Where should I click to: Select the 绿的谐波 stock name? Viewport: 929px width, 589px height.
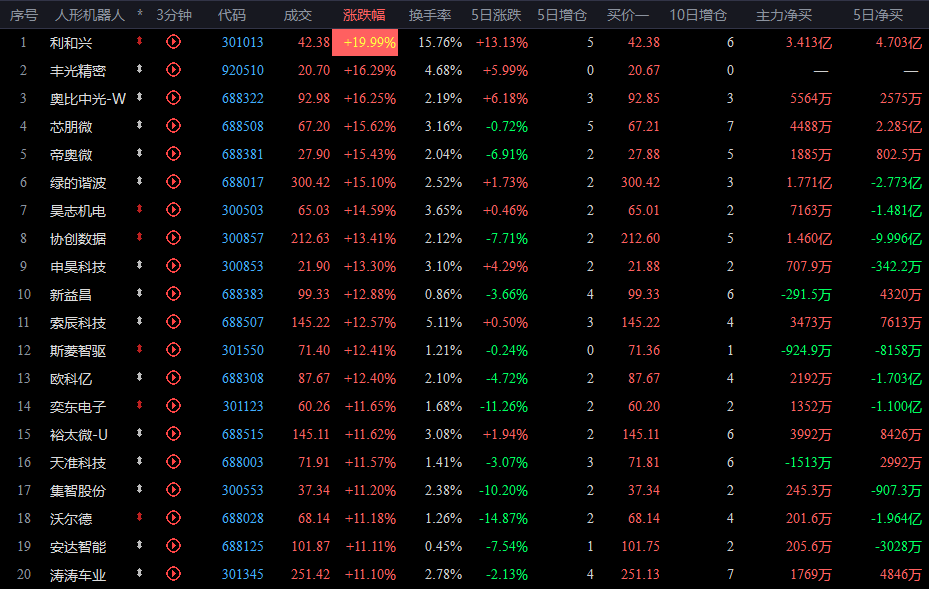[x=78, y=183]
